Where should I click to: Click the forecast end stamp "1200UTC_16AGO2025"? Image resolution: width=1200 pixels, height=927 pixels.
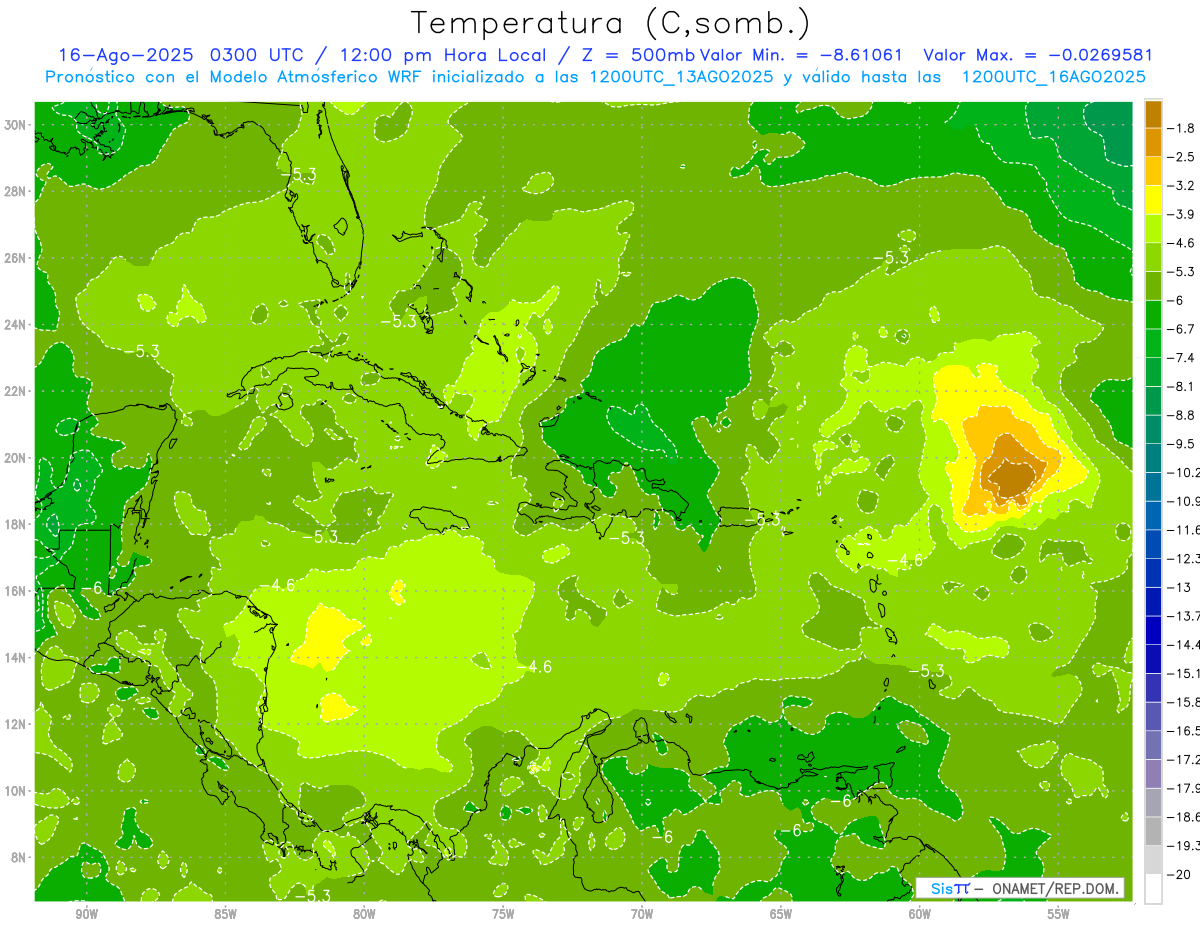(1053, 77)
